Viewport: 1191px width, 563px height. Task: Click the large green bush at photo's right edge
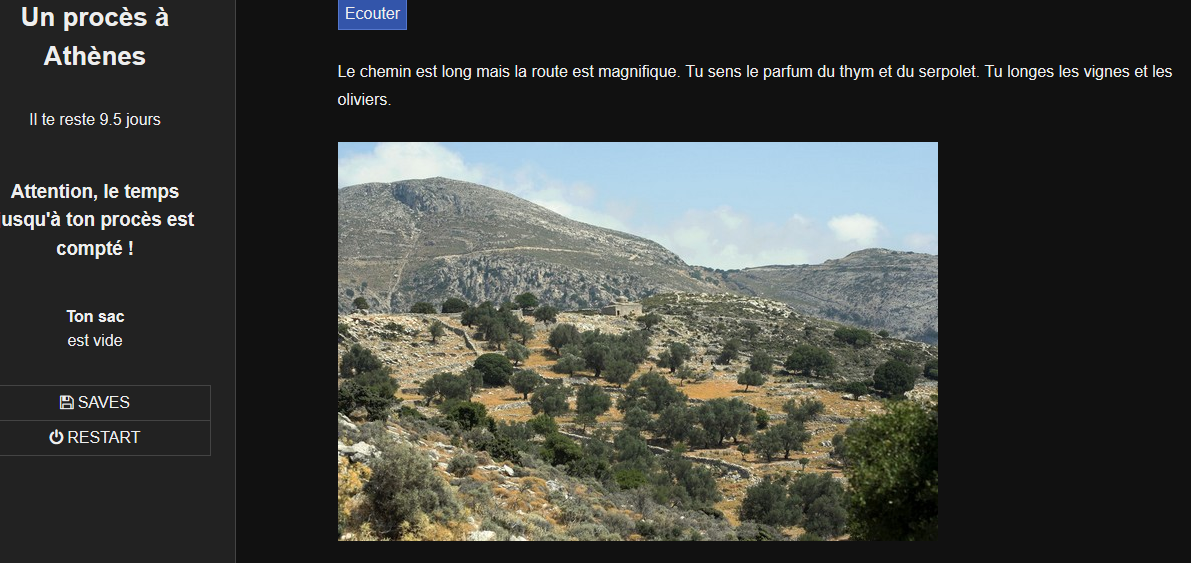pos(895,471)
